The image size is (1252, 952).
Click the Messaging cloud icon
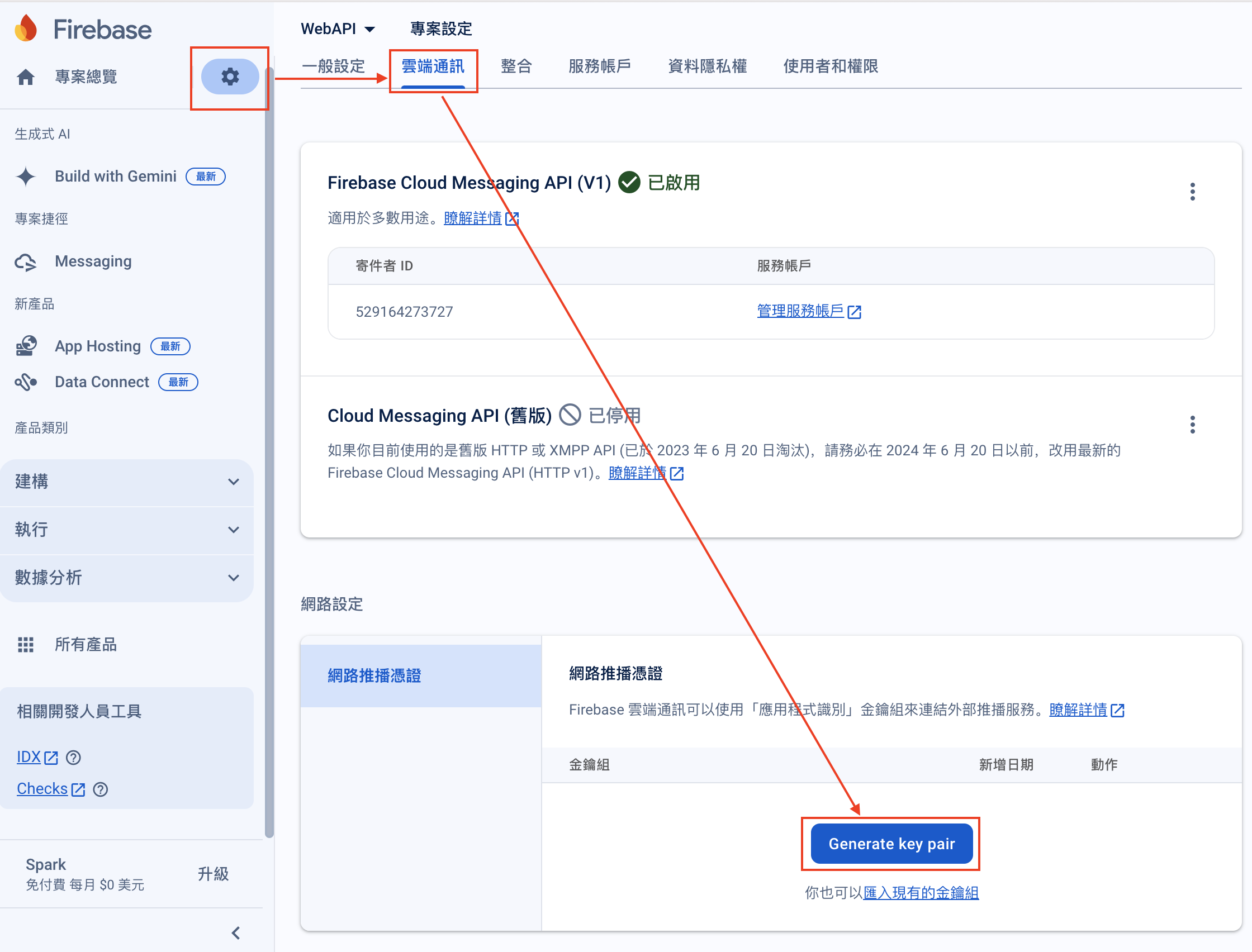point(26,262)
